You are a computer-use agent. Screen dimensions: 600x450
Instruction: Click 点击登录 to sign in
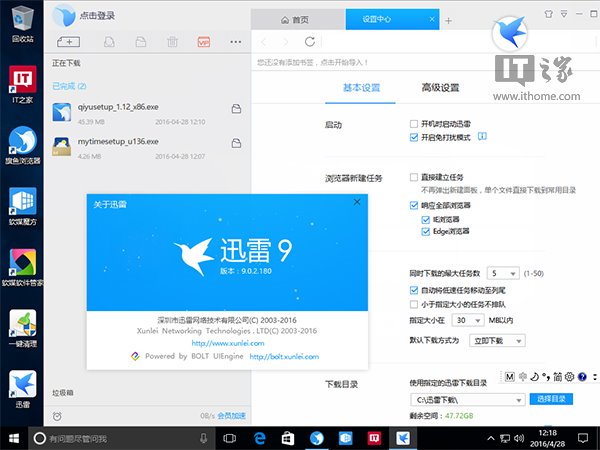97,16
